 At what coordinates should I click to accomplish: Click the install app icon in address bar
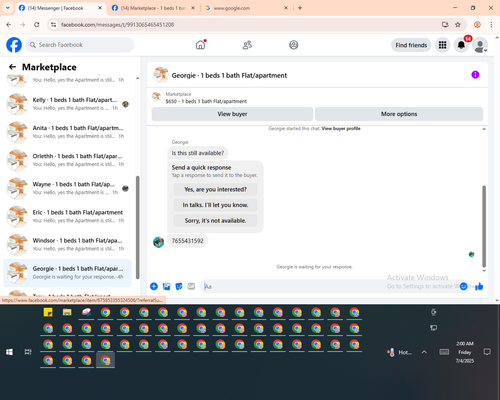(445, 24)
